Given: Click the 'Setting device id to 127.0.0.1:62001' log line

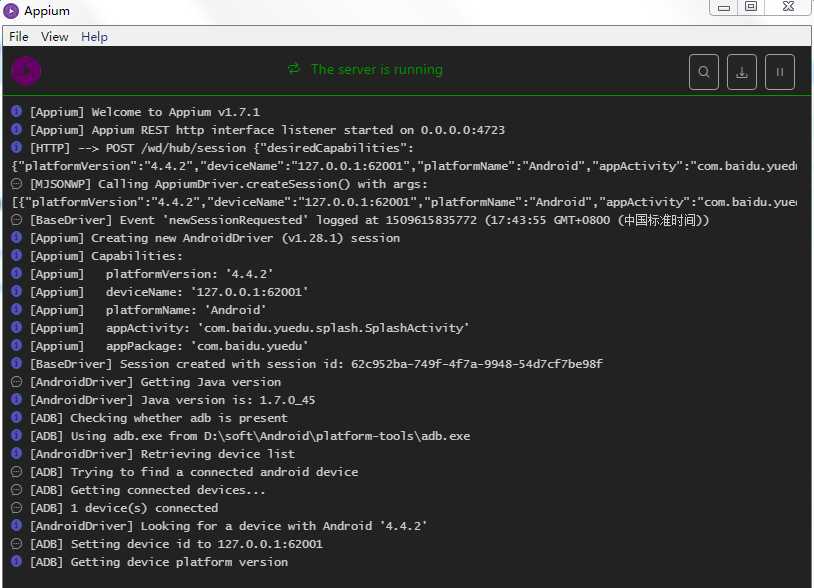Looking at the screenshot, I should pos(176,544).
